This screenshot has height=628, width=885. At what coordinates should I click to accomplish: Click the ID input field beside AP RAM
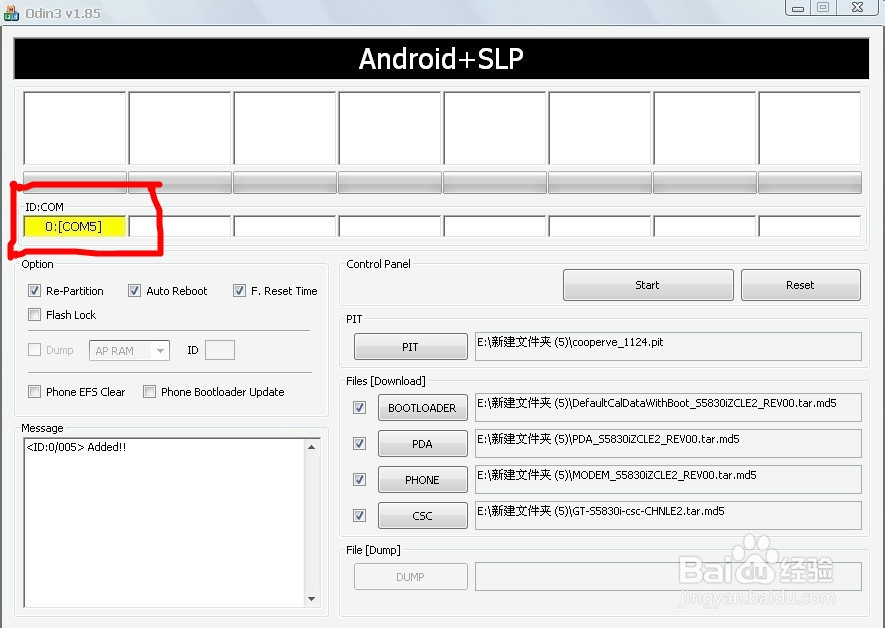[220, 350]
